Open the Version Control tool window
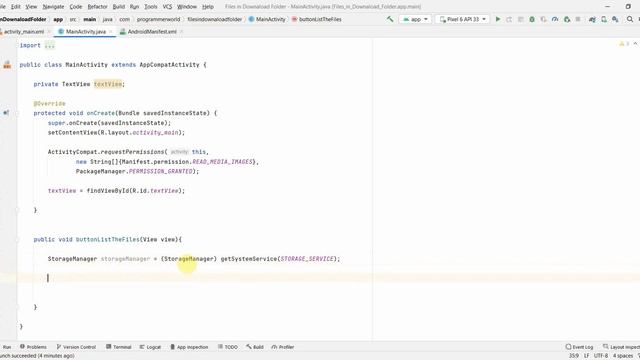The height and width of the screenshot is (360, 640). point(76,347)
